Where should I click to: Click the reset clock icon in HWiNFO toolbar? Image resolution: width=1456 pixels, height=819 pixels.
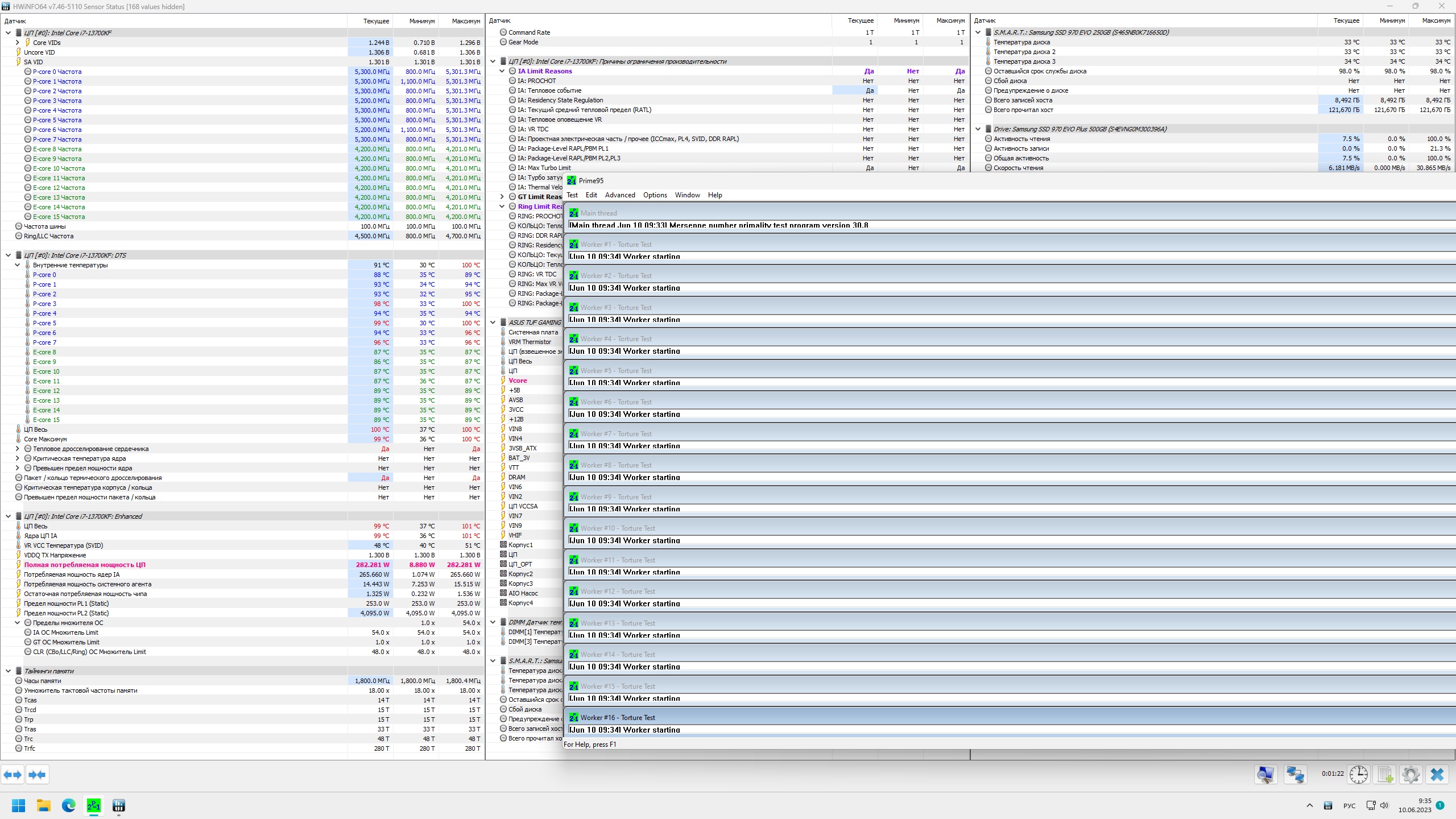[1358, 774]
